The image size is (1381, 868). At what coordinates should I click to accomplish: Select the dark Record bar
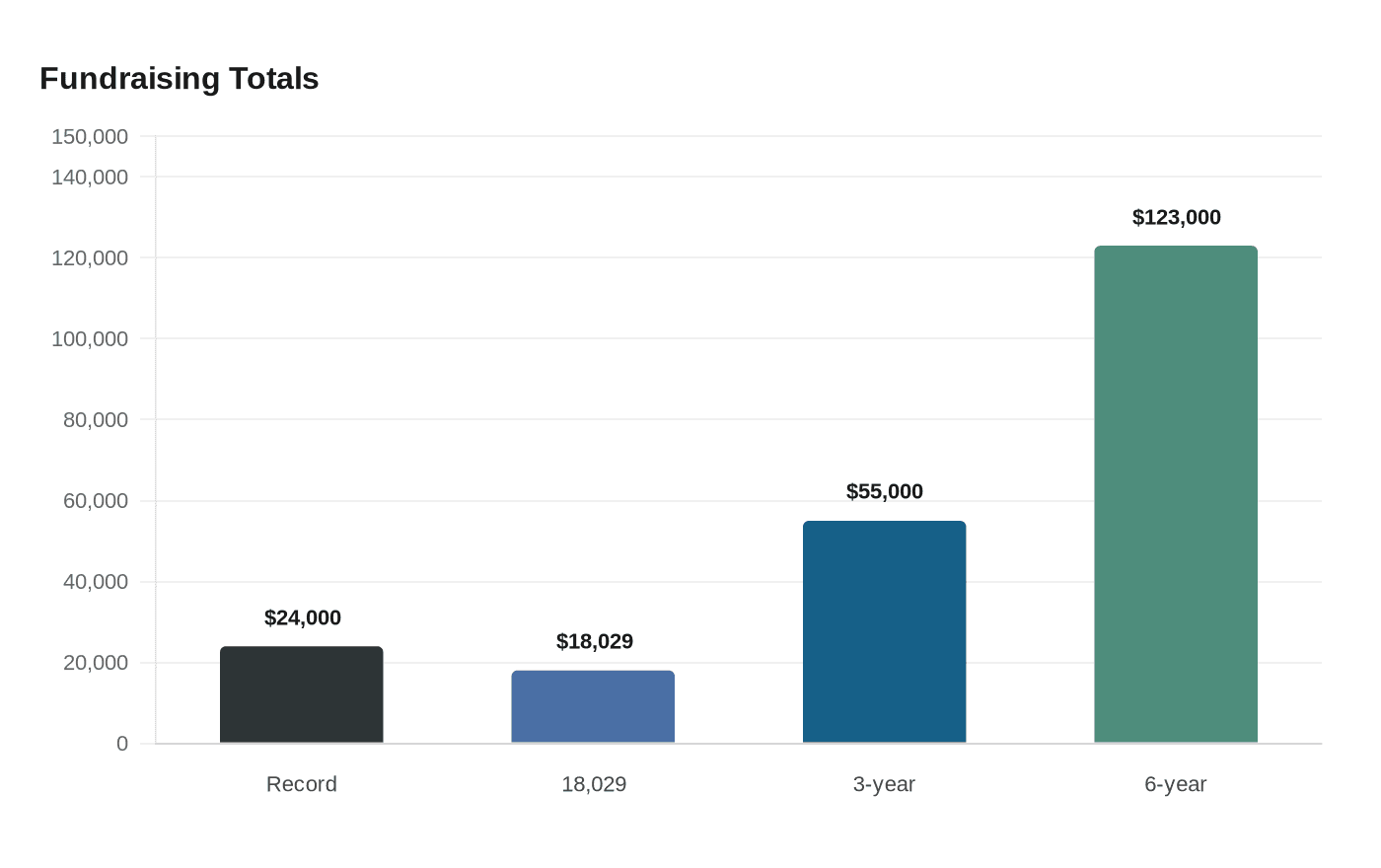[302, 694]
